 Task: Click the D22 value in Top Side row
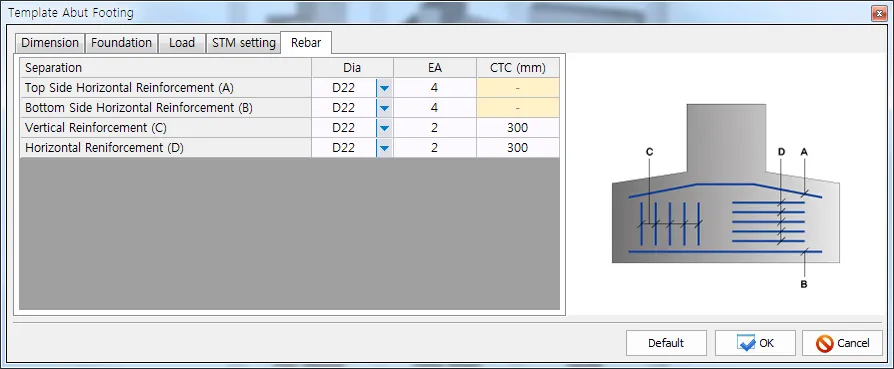[x=344, y=88]
